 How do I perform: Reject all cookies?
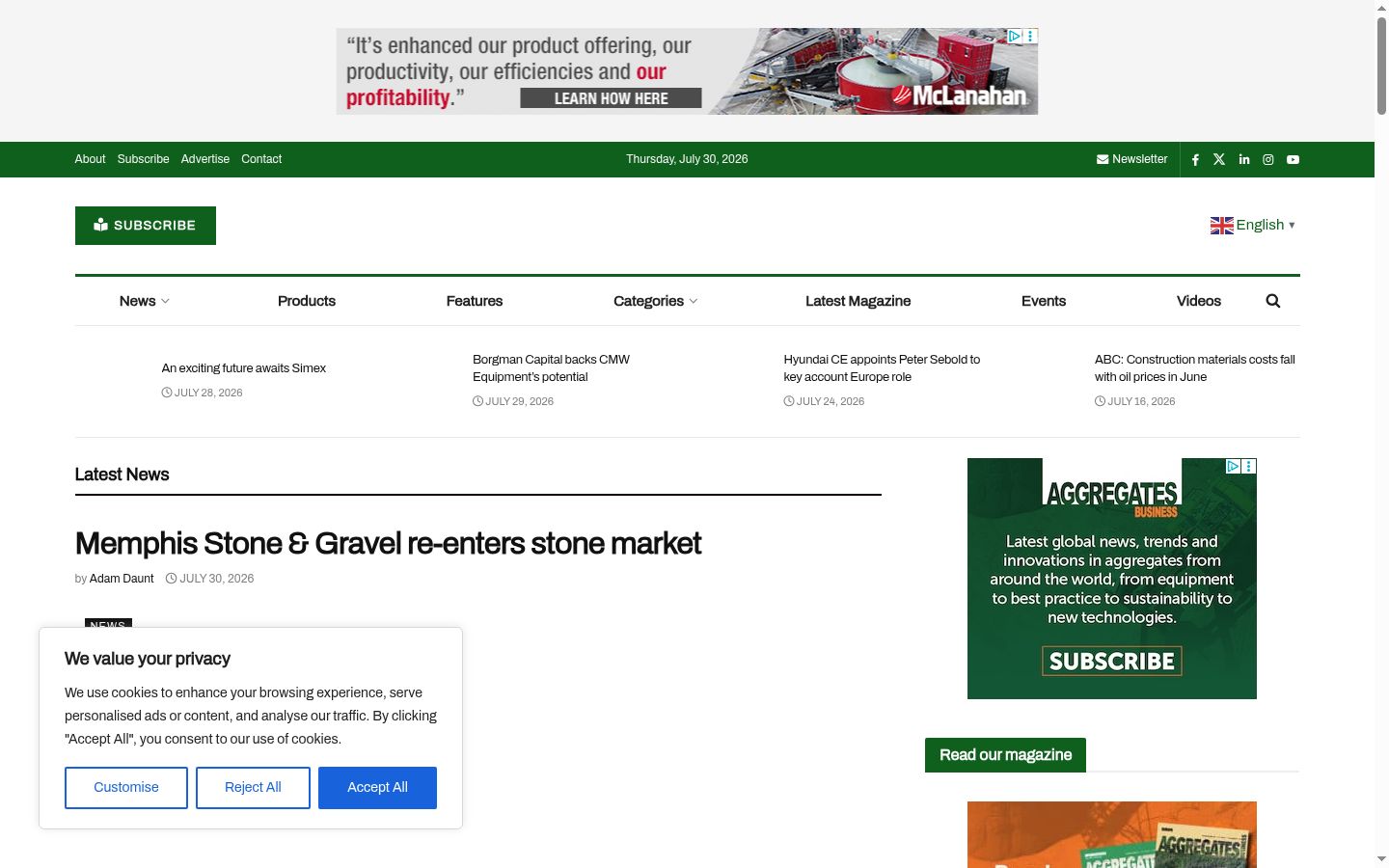coord(253,788)
